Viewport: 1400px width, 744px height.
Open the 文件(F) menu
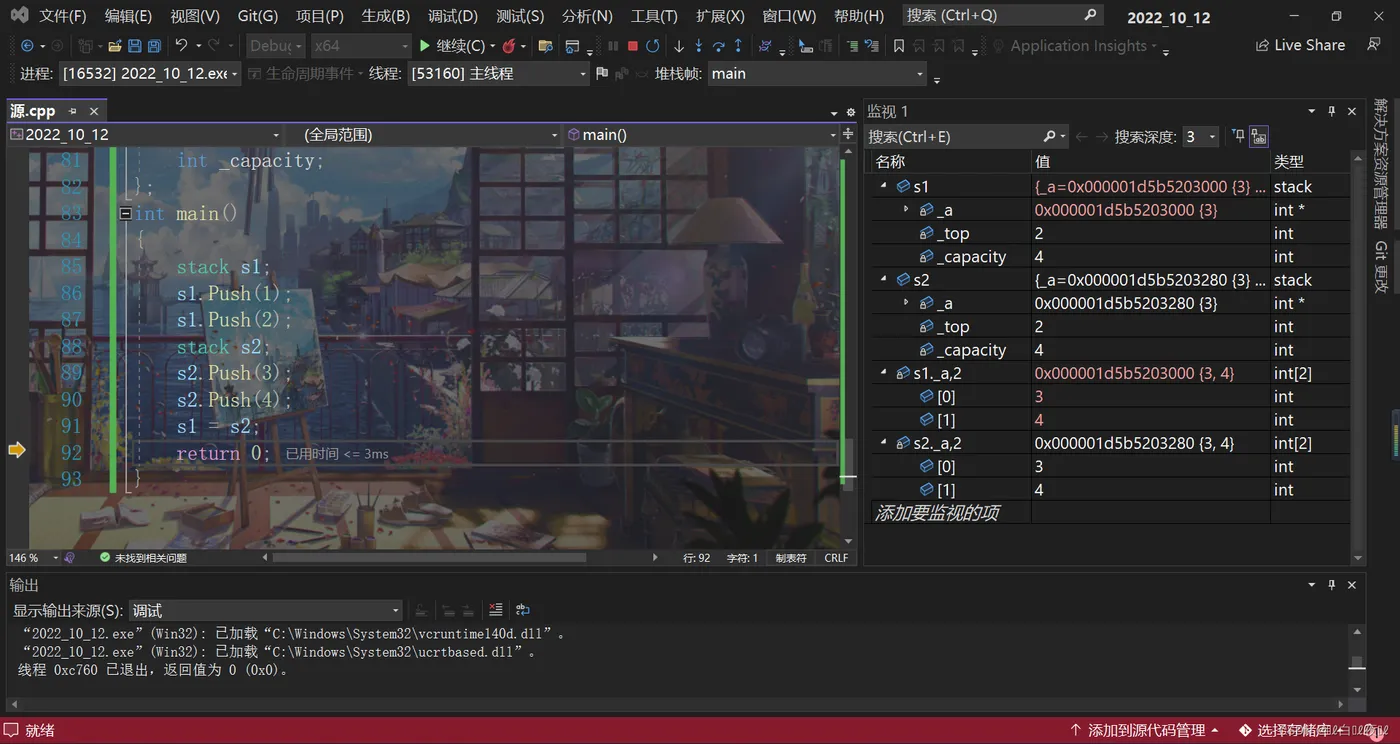(63, 16)
